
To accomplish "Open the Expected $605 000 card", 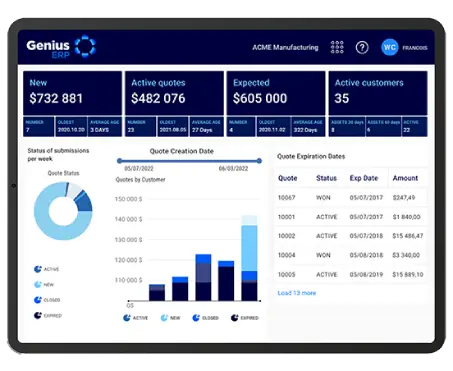I will click(x=276, y=93).
